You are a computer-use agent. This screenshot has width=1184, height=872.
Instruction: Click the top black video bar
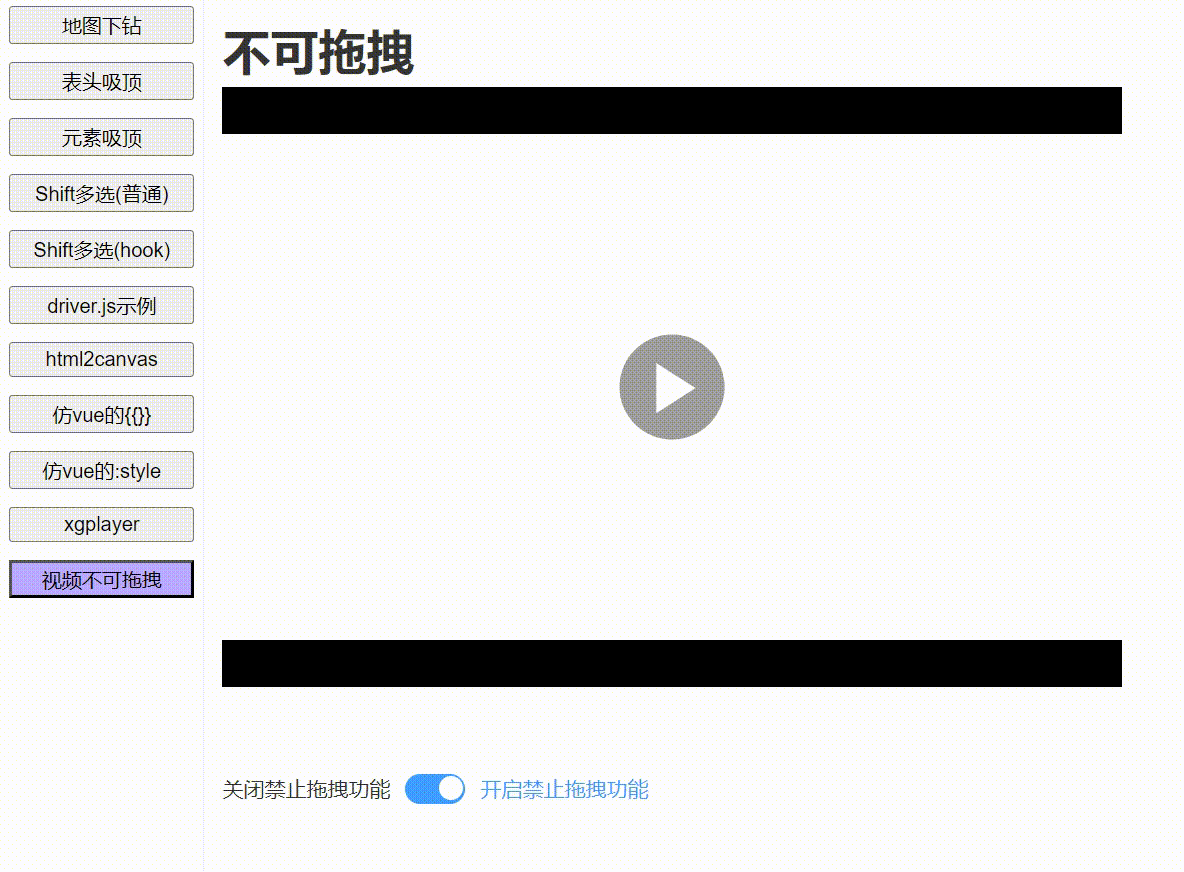click(x=672, y=110)
